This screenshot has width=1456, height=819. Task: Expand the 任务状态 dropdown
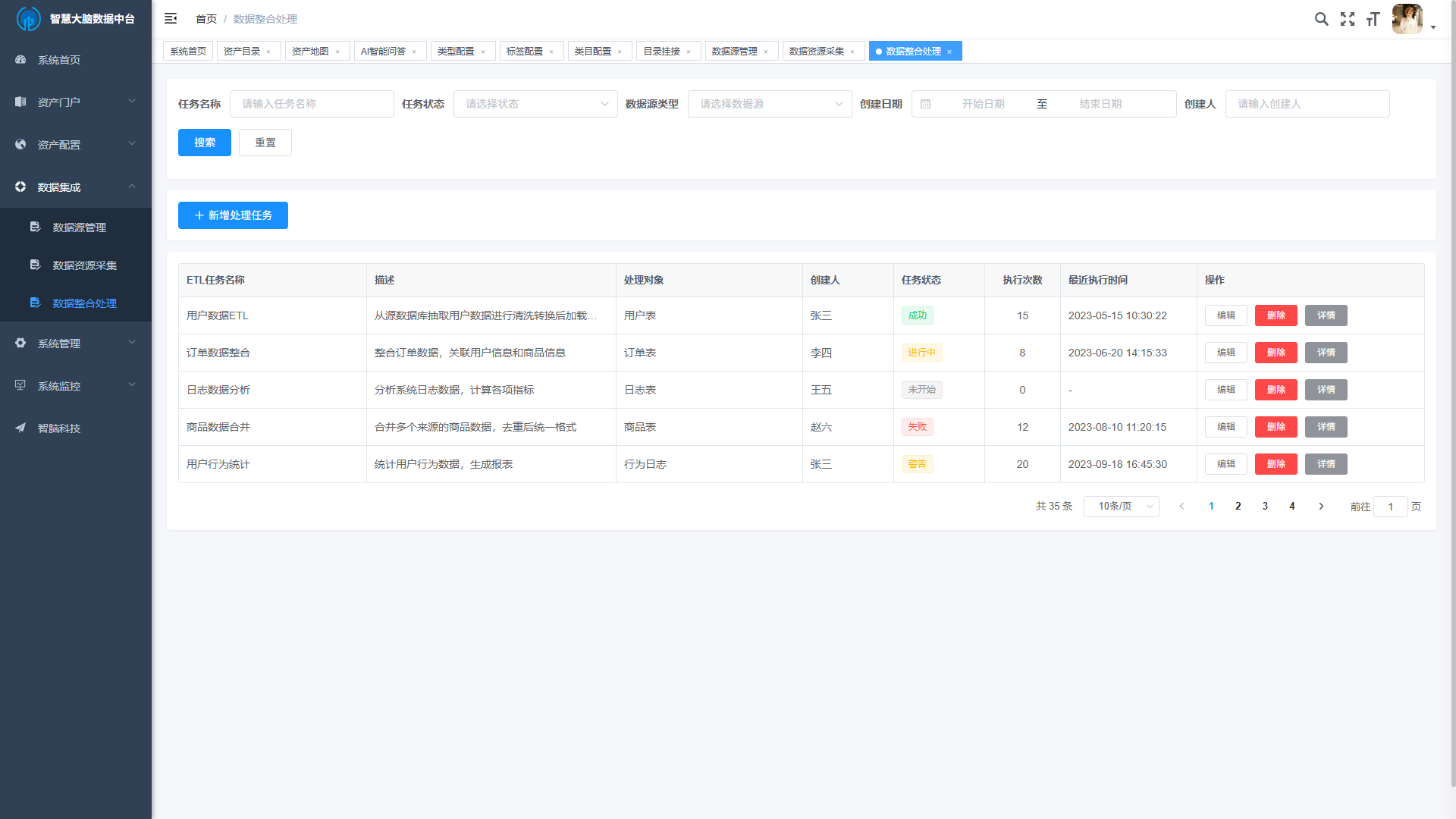[x=535, y=104]
